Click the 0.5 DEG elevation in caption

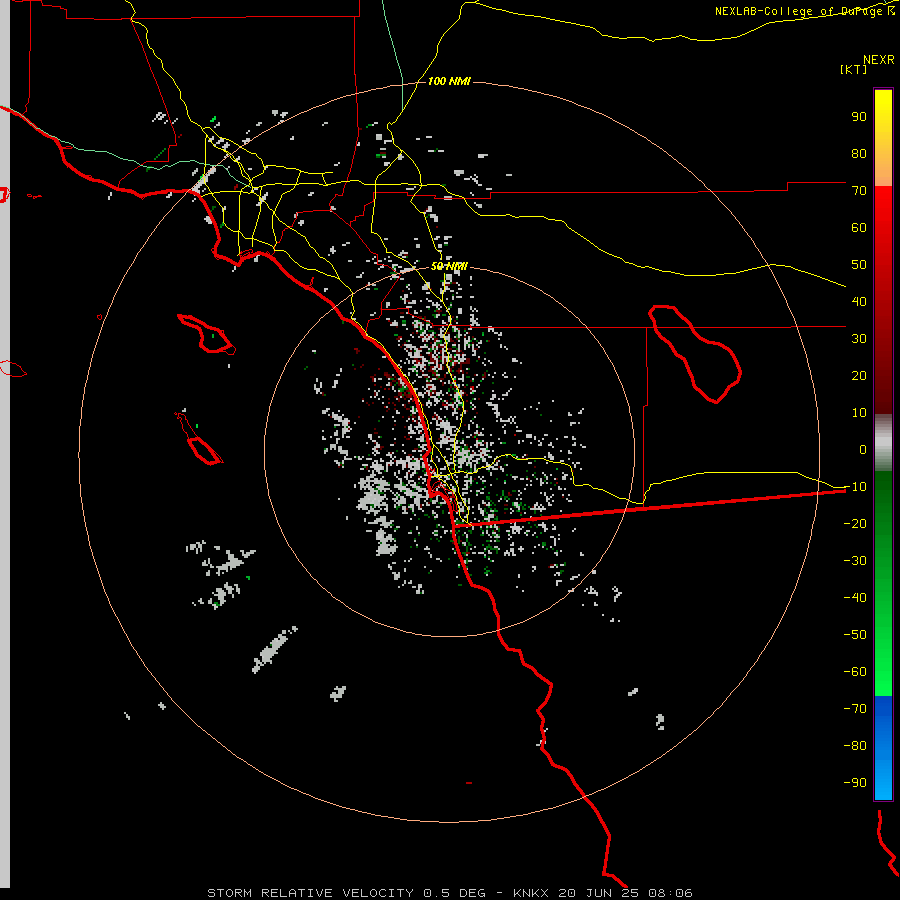point(455,893)
